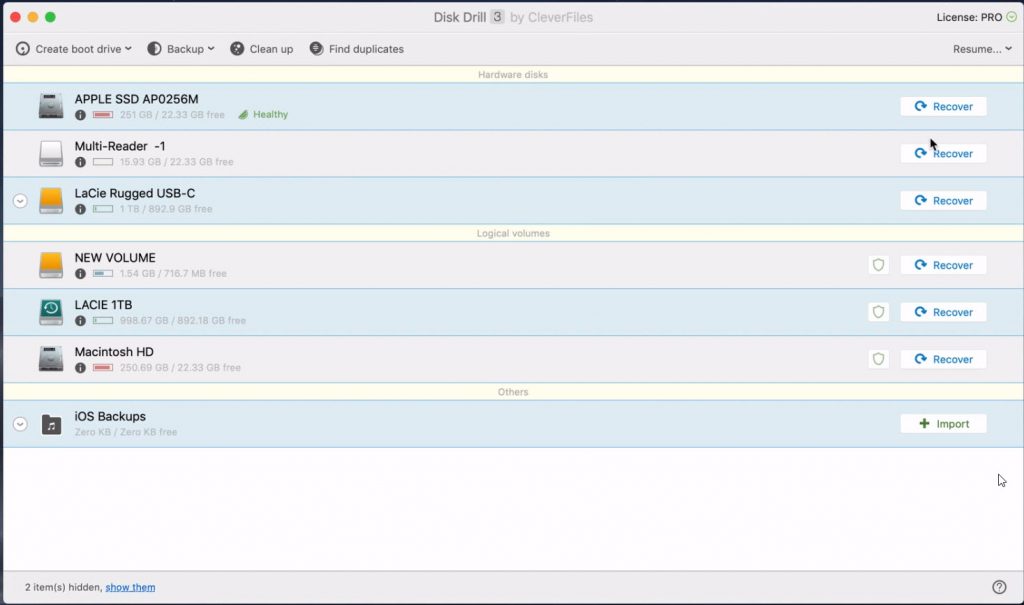
Task: Select the LACIE 1TB name
Action: click(x=103, y=305)
